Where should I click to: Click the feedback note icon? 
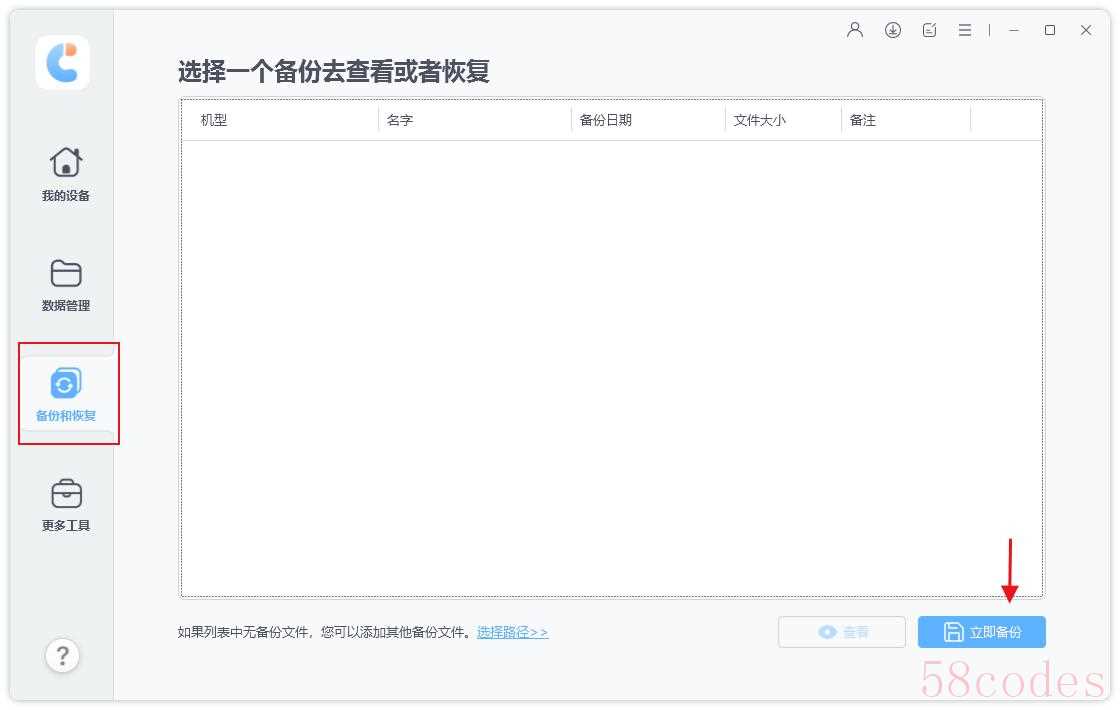click(x=930, y=30)
